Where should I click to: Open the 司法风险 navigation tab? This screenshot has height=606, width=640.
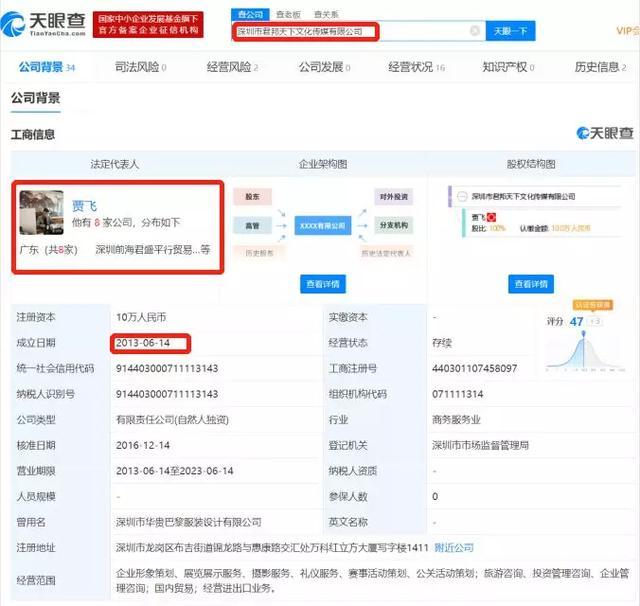pyautogui.click(x=140, y=67)
